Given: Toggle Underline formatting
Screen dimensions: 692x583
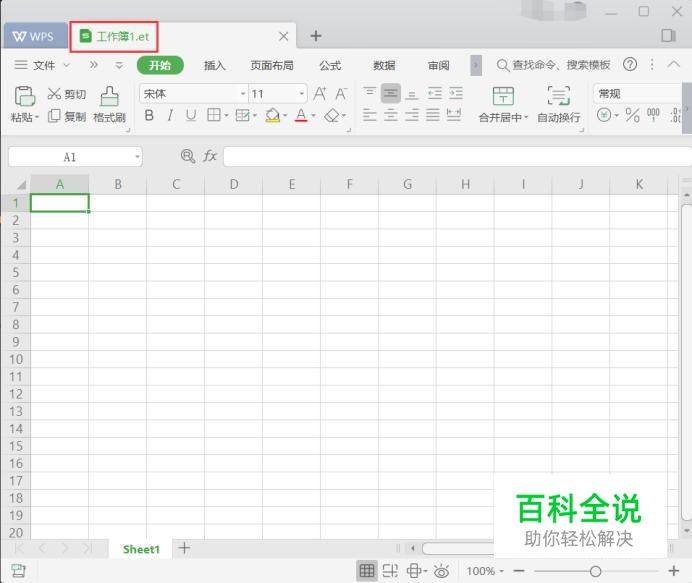Looking at the screenshot, I should click(x=191, y=116).
